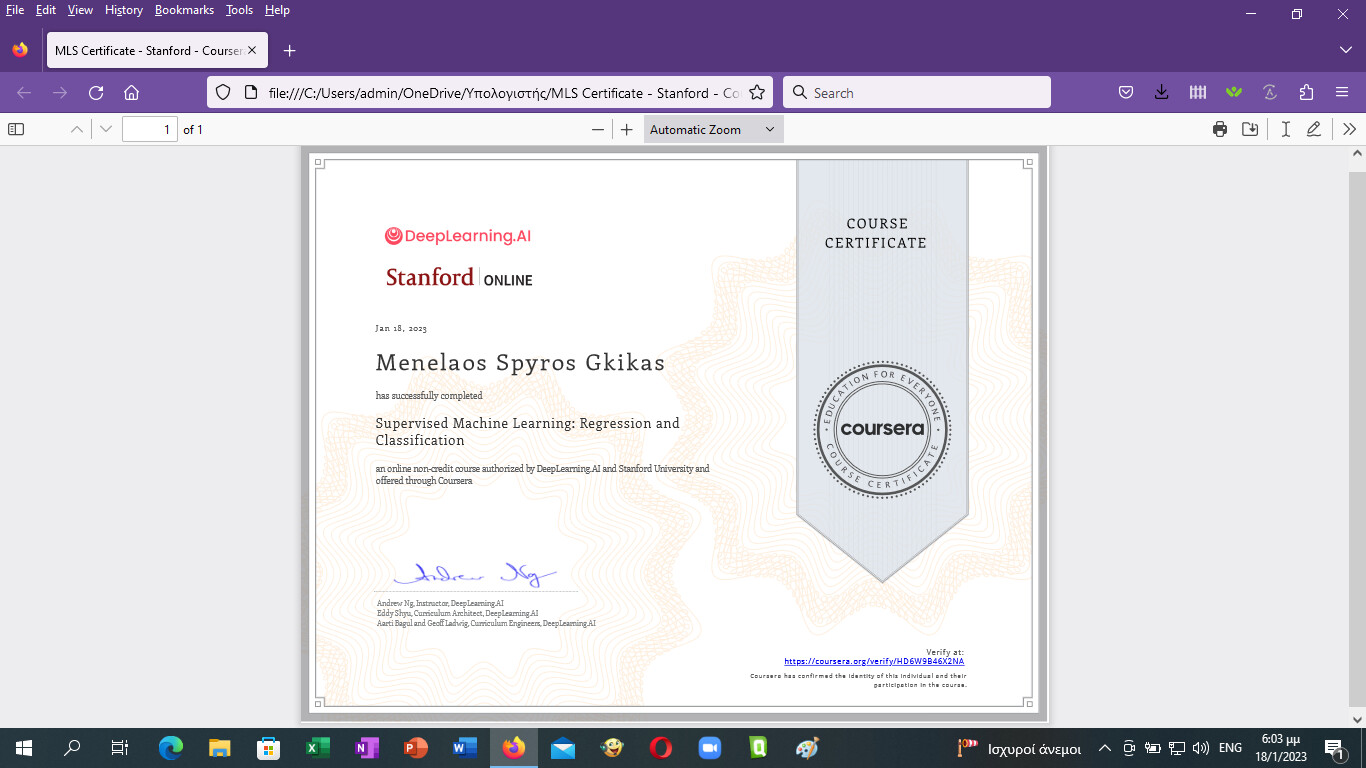Open File Explorer from taskbar
This screenshot has width=1366, height=768.
[x=220, y=748]
